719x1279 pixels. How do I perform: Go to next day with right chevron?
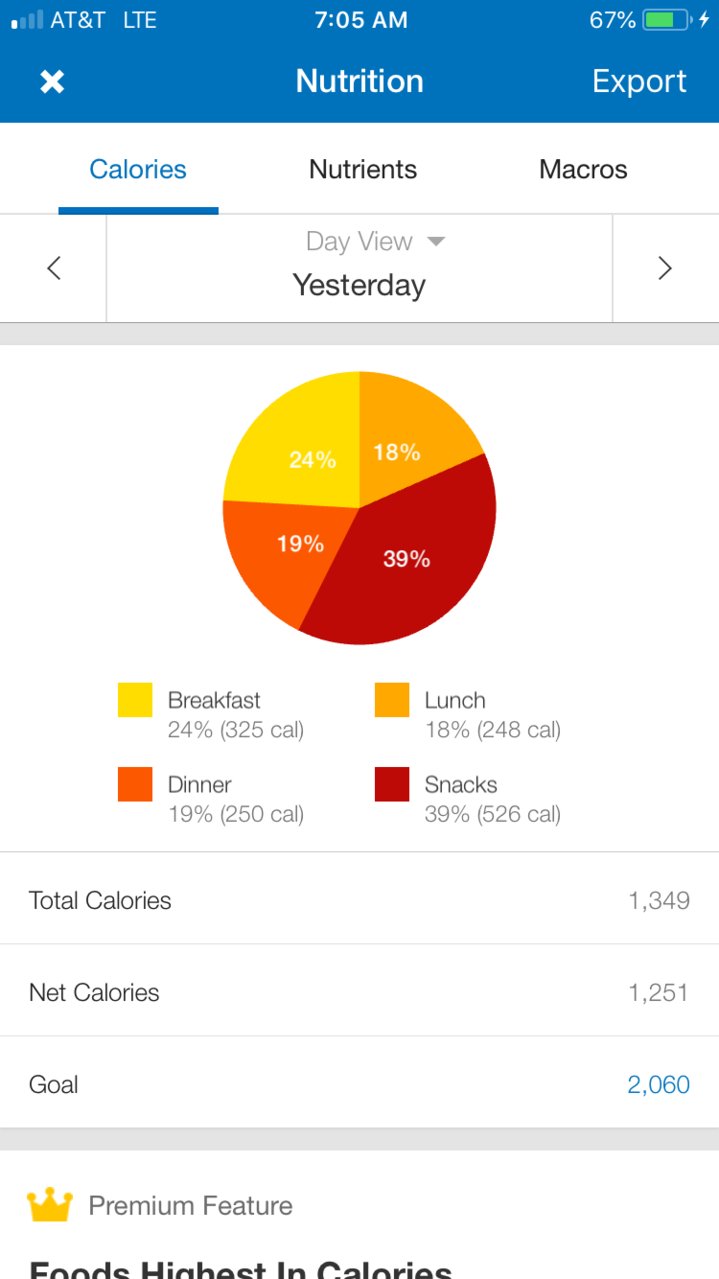tap(665, 268)
